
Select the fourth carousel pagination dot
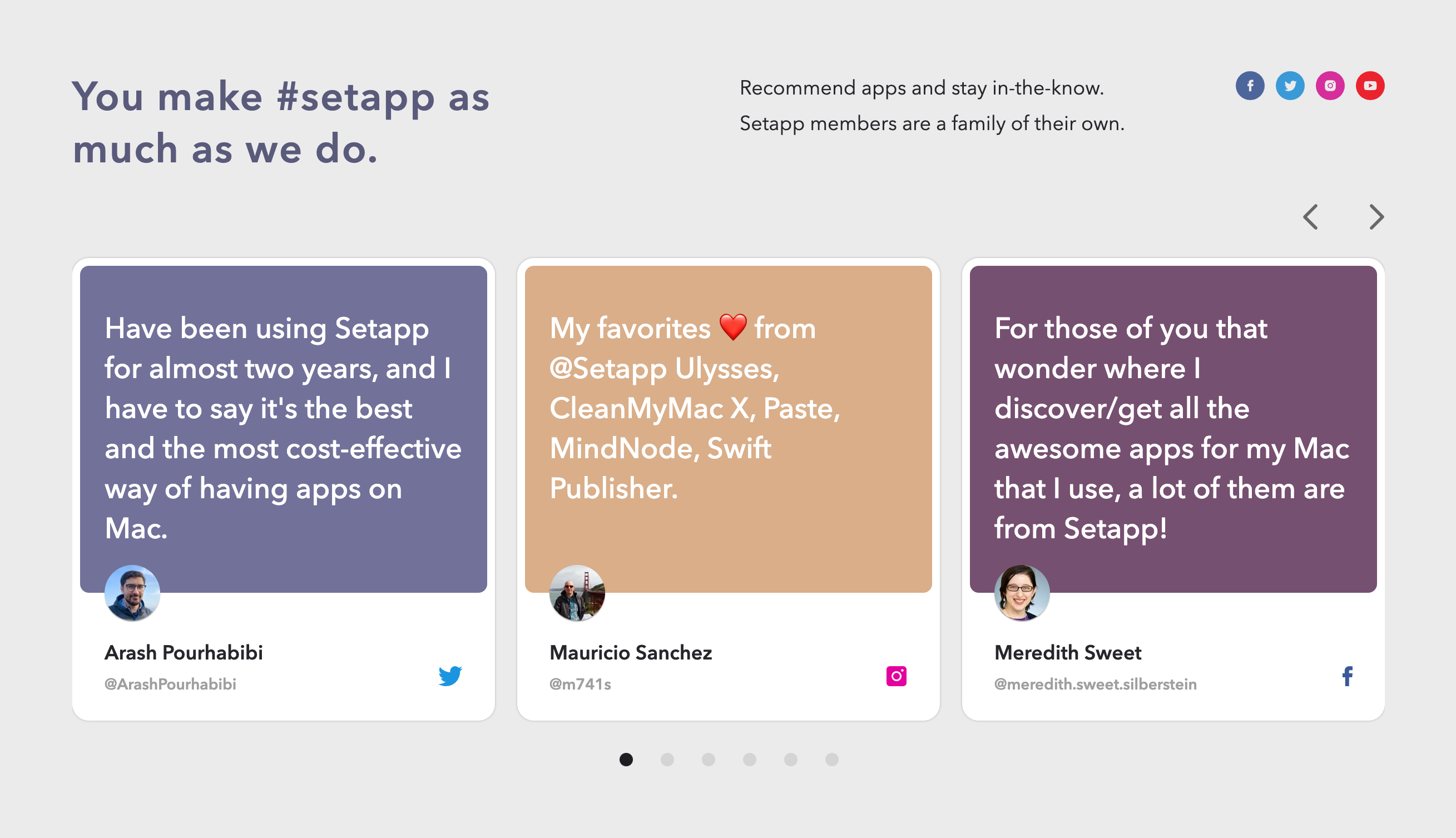[749, 760]
